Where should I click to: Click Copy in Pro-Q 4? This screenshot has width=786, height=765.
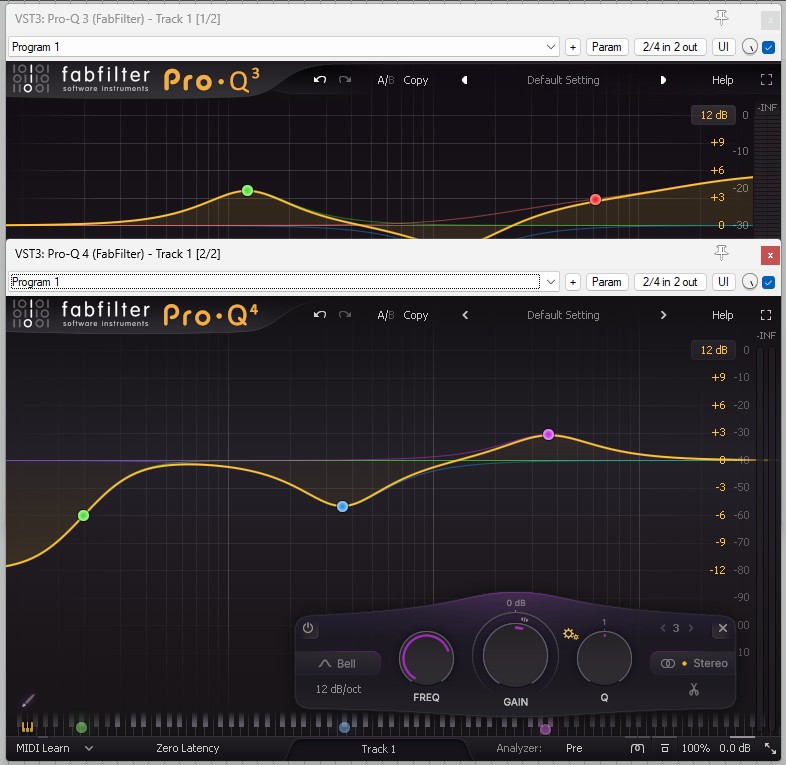click(x=416, y=315)
